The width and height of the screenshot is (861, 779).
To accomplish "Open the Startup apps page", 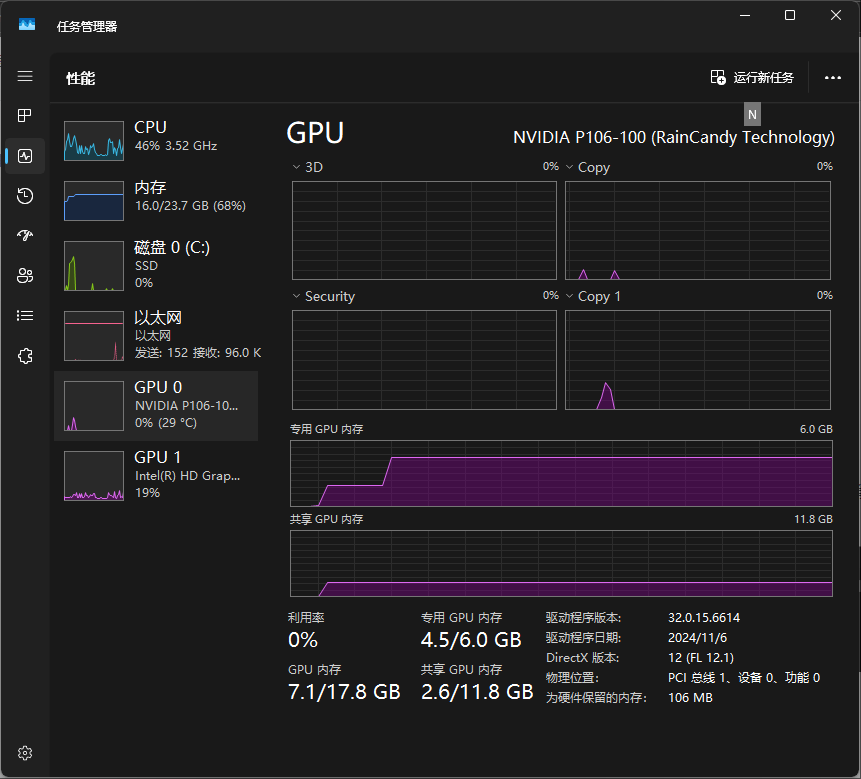I will [24, 235].
